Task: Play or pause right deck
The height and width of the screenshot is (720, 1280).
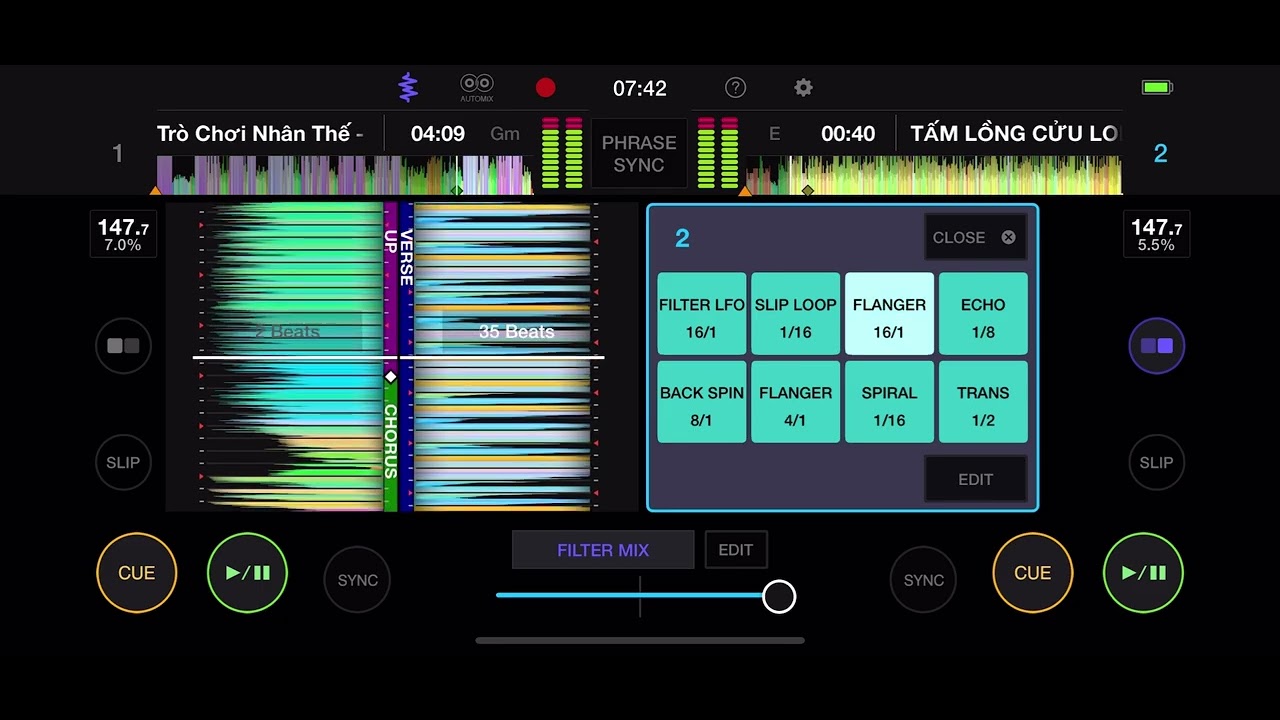Action: coord(1143,573)
